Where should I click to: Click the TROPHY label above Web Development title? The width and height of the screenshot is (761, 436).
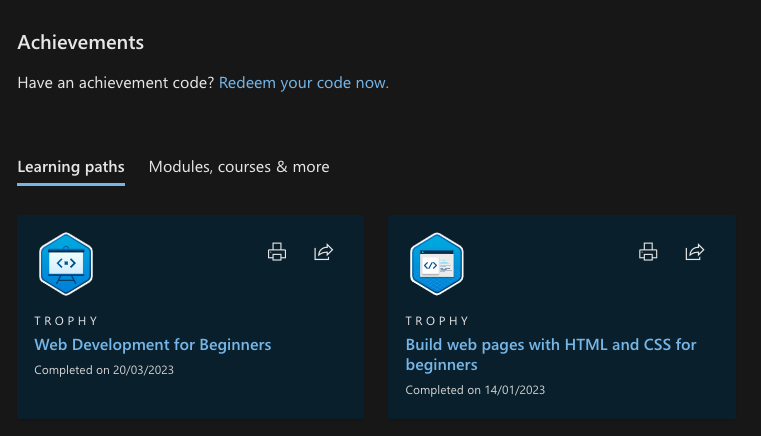pos(66,321)
